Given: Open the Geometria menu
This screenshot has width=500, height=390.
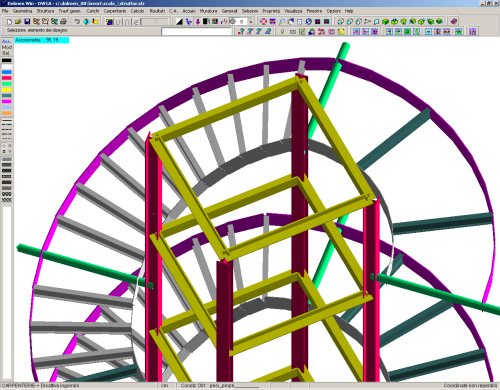Looking at the screenshot, I should point(23,11).
